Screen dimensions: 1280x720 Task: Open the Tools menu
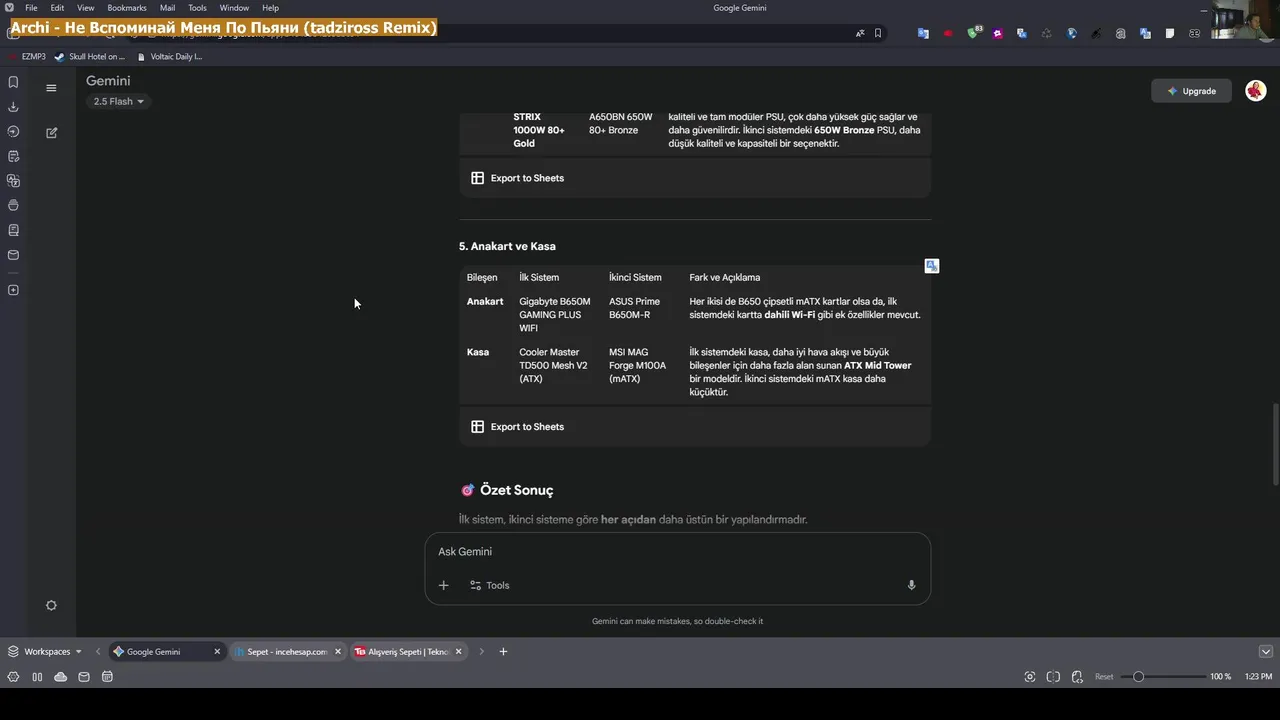coord(197,8)
